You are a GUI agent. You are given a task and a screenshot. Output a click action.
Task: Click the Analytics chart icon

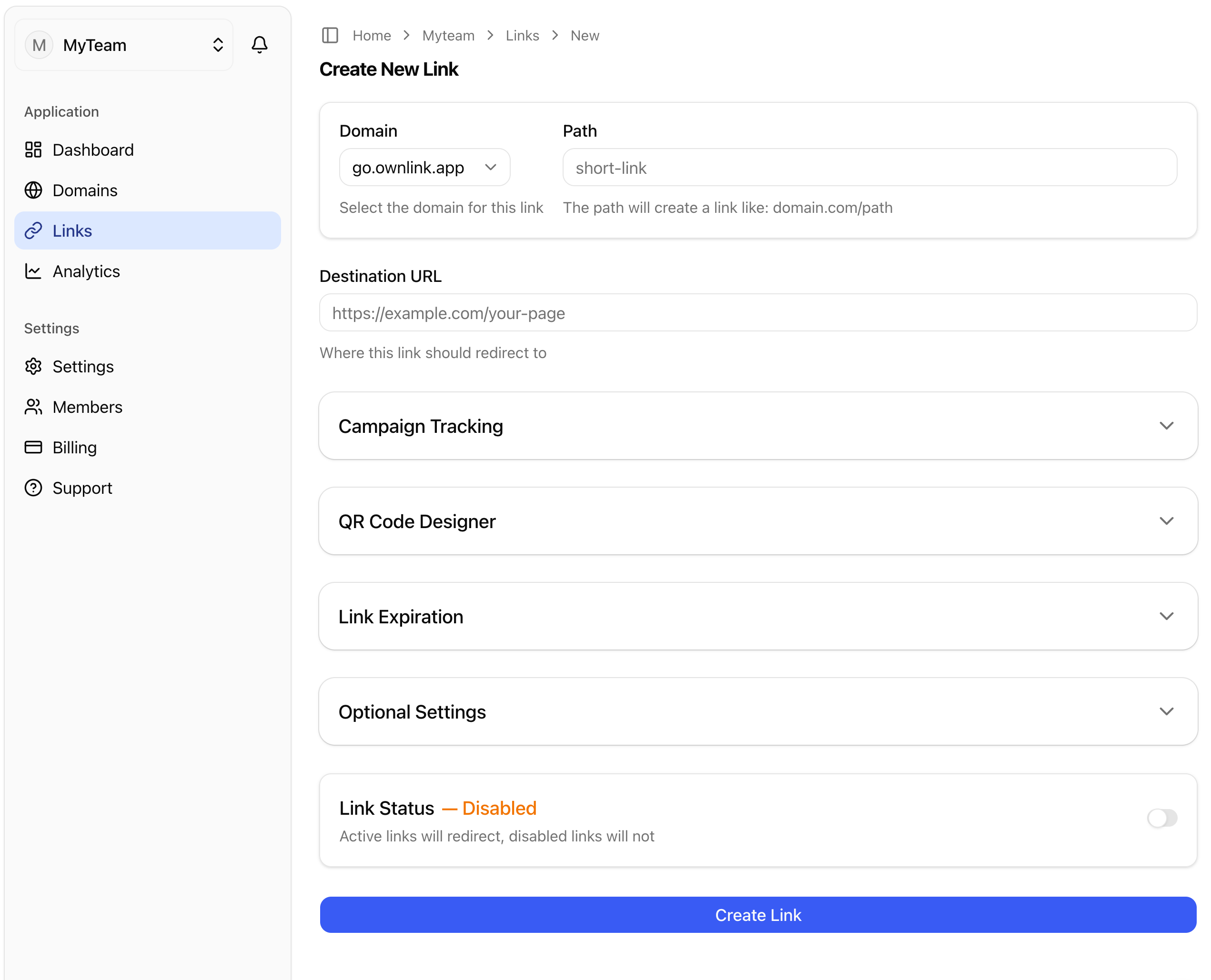(33, 271)
